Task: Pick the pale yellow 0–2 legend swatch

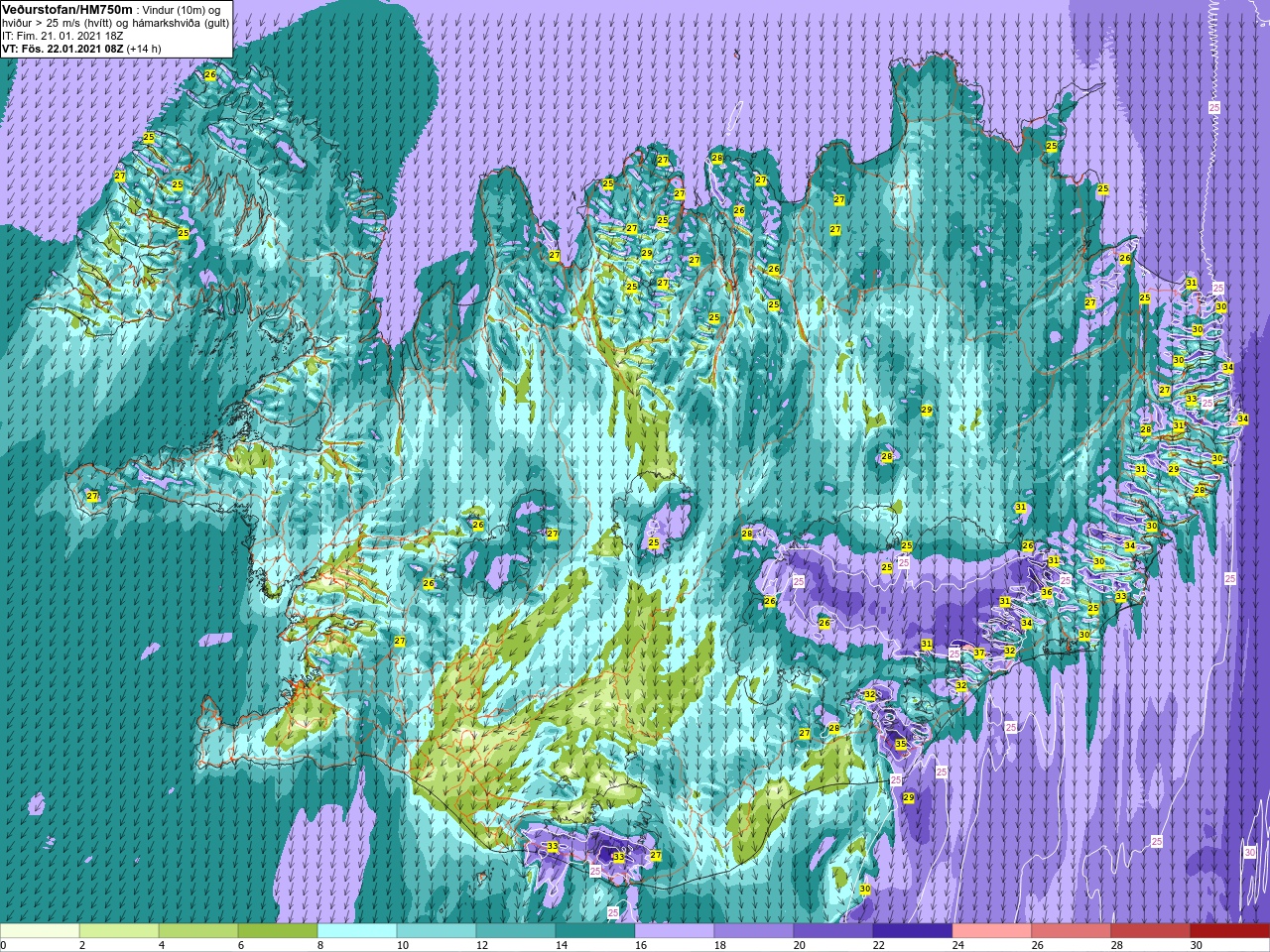Action: click(x=40, y=931)
